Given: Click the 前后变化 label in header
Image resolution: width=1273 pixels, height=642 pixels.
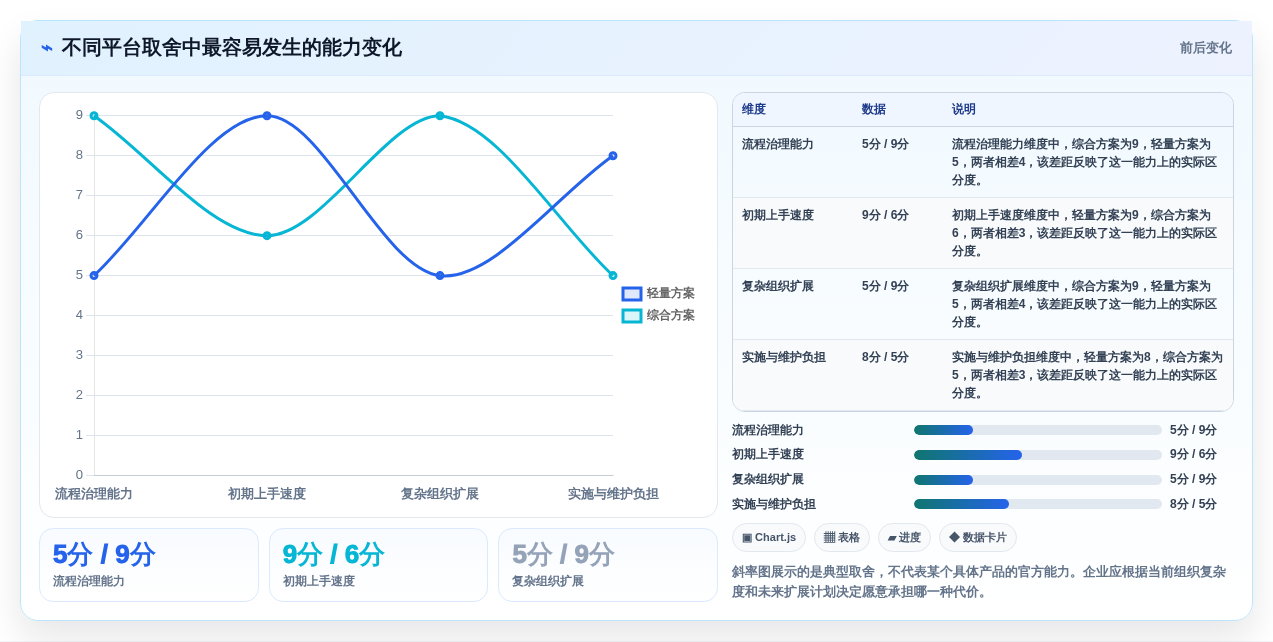Looking at the screenshot, I should click(1205, 48).
